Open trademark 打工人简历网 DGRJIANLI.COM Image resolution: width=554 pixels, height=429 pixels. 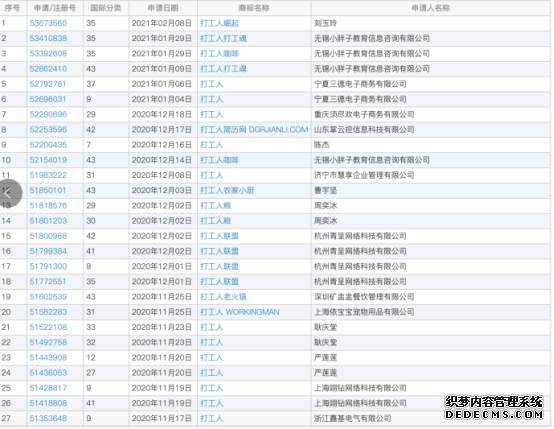[x=254, y=130]
